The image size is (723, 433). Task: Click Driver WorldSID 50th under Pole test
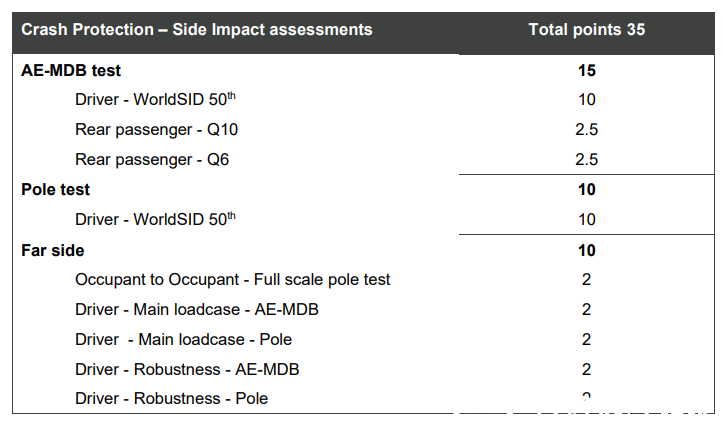click(155, 219)
